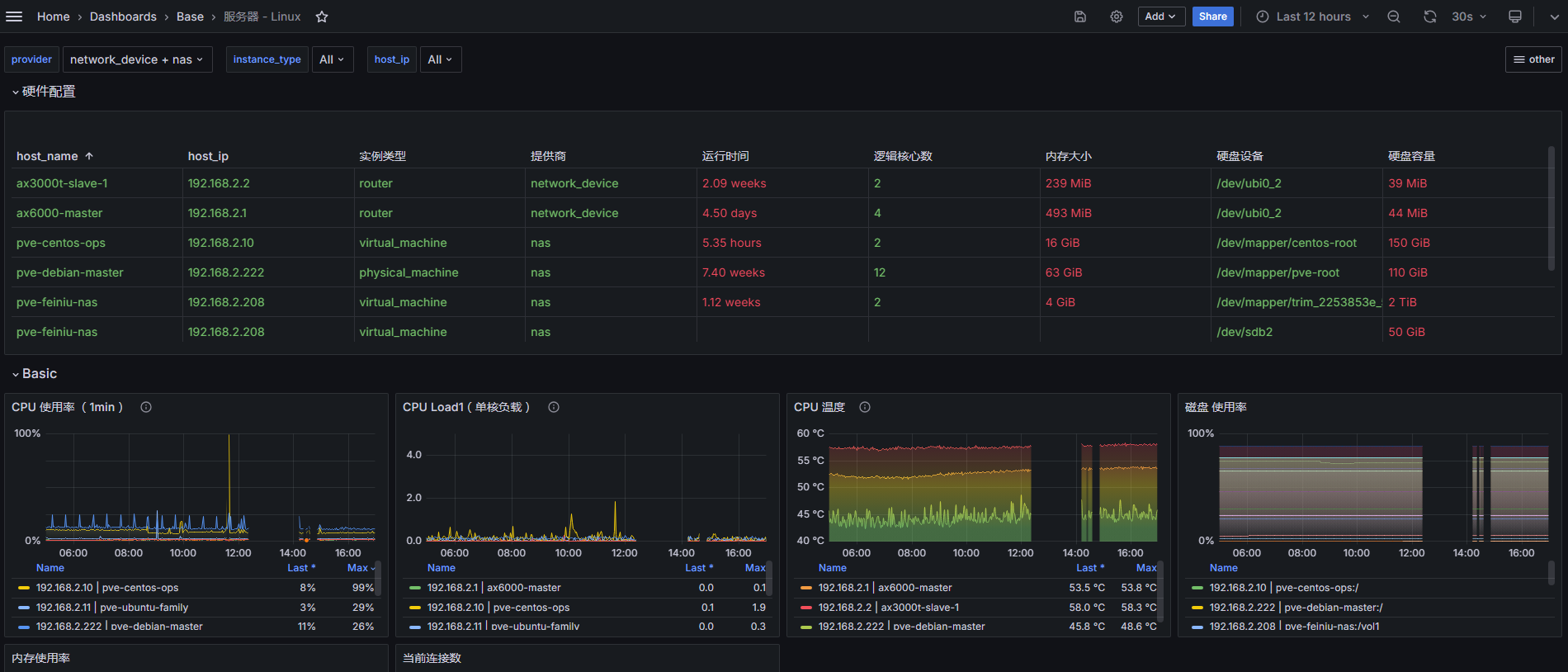Sort CPU 温度 legend by Last

(x=1090, y=568)
